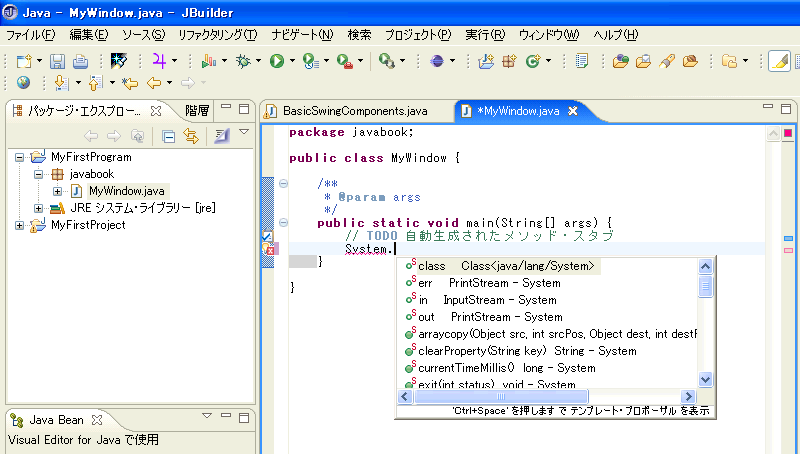Start debugging with the bug icon
This screenshot has height=454, width=800.
(243, 62)
